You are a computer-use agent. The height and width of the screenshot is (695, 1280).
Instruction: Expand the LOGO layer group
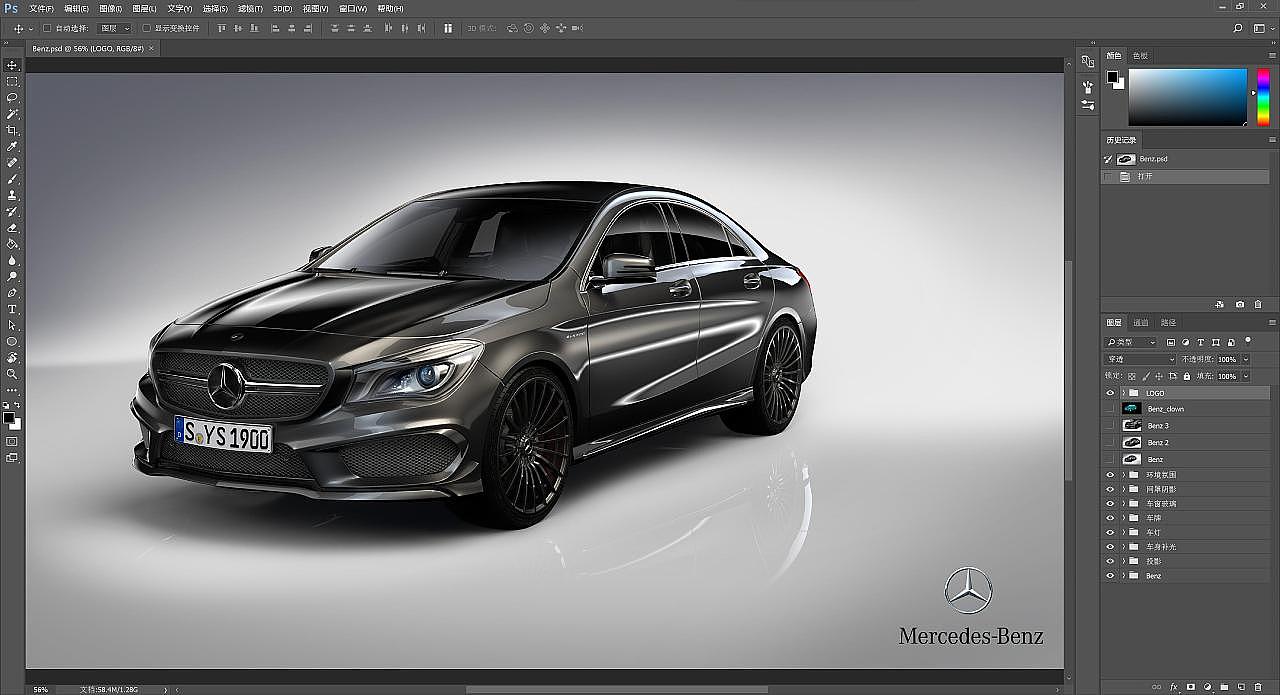point(1124,393)
